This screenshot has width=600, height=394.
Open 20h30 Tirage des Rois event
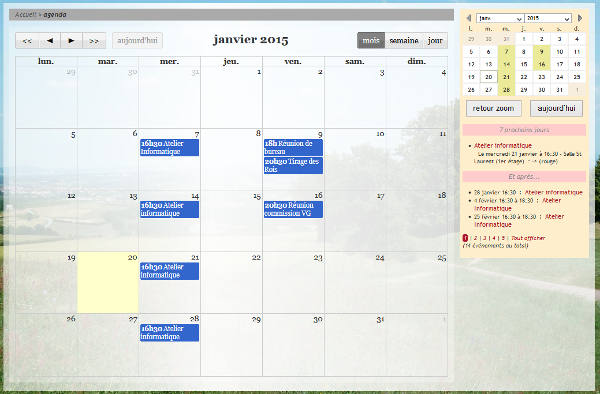293,165
